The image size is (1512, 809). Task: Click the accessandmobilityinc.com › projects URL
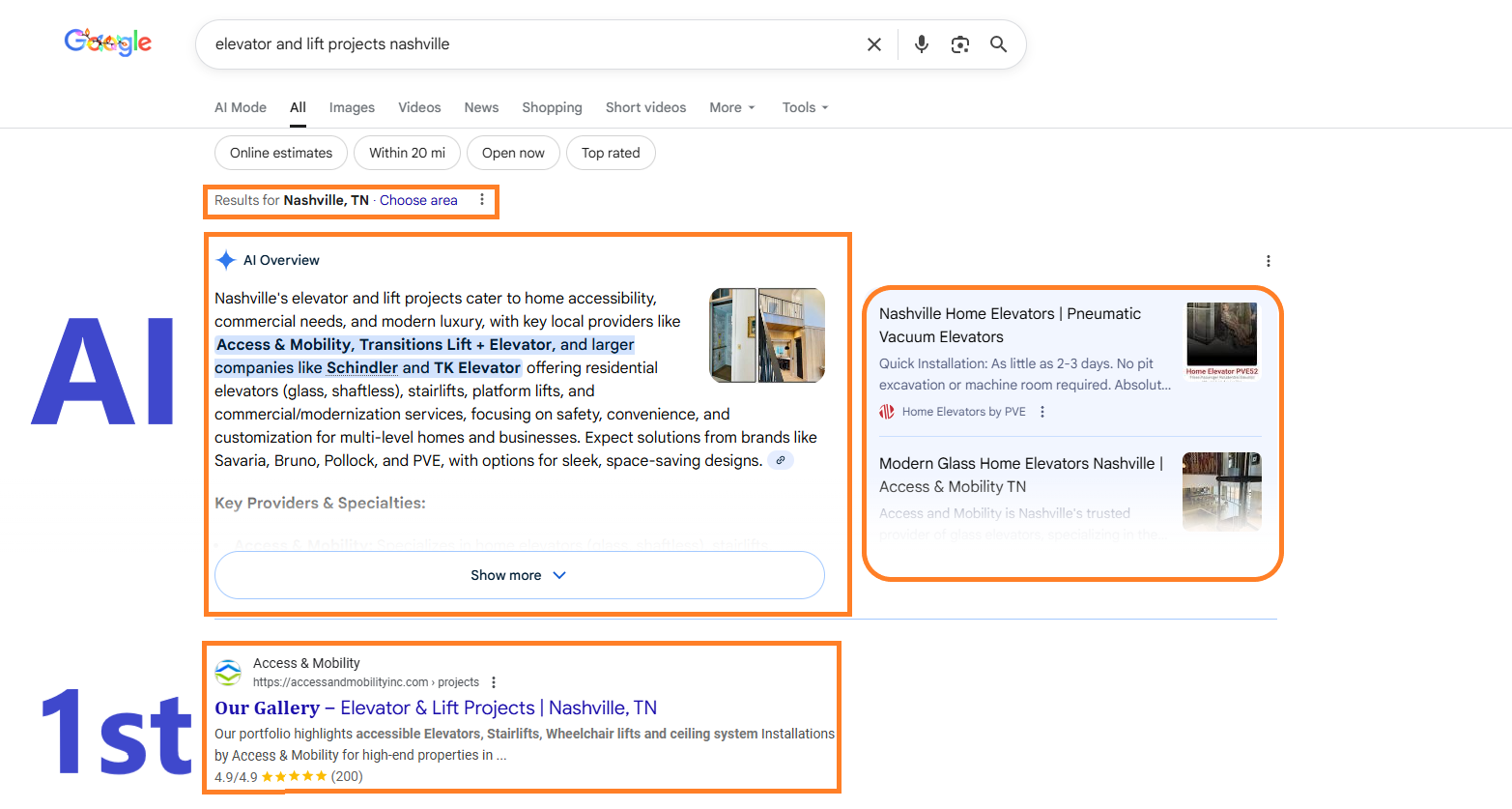[x=366, y=682]
